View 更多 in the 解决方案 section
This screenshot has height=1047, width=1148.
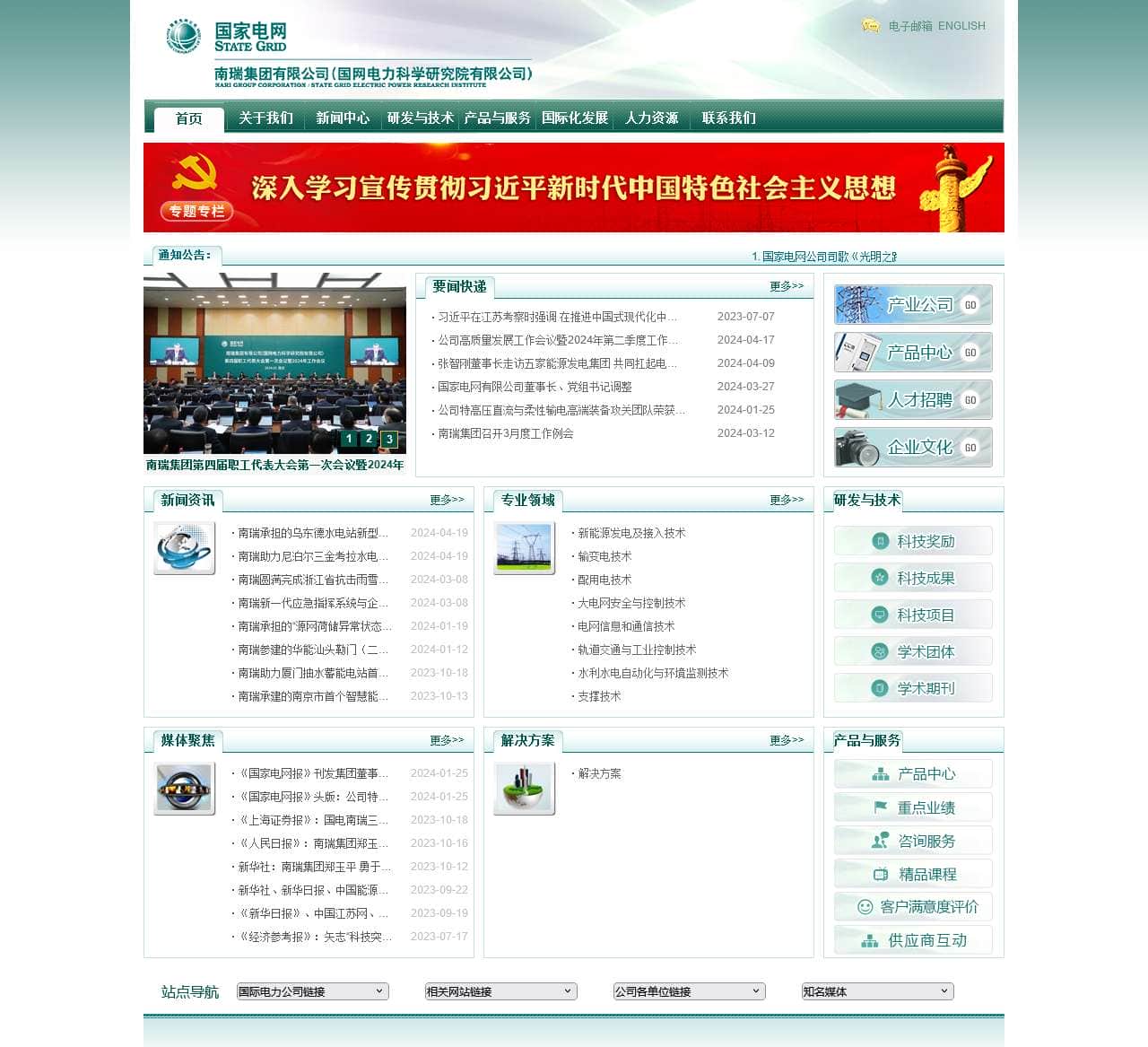(787, 740)
